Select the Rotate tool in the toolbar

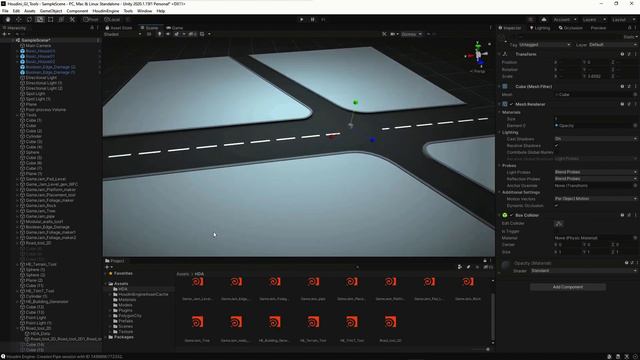[29, 20]
